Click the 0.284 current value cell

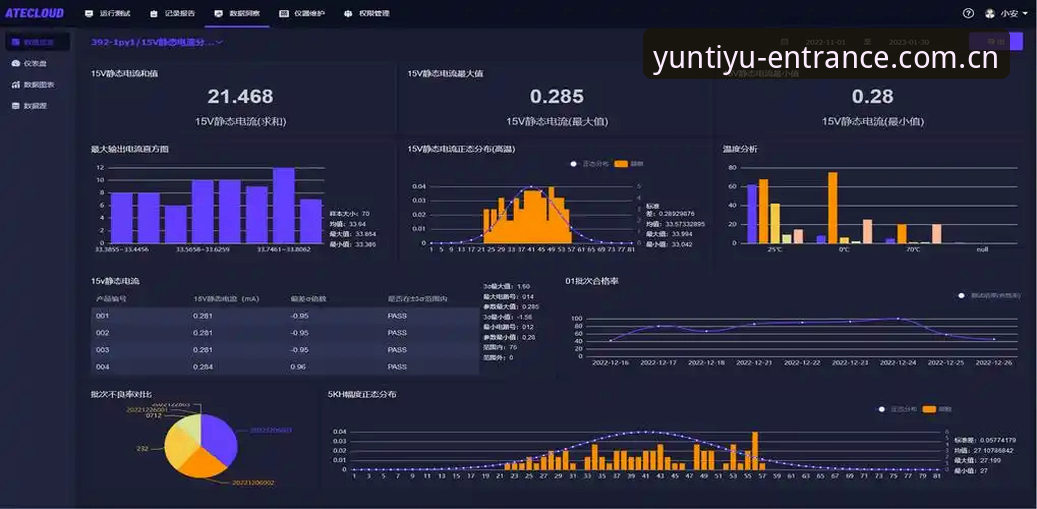(203, 367)
